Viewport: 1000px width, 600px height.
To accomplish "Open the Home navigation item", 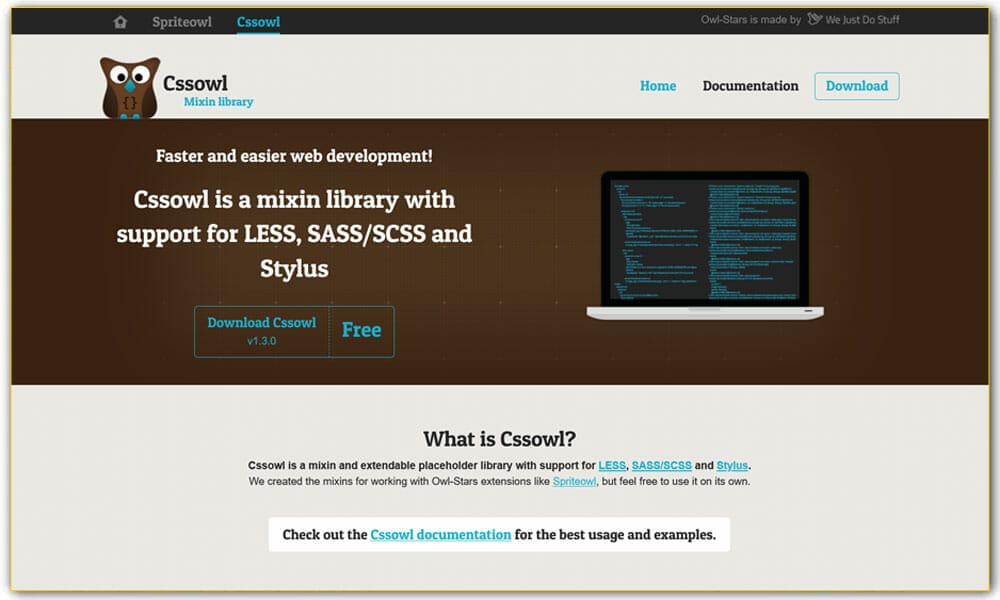I will point(658,86).
